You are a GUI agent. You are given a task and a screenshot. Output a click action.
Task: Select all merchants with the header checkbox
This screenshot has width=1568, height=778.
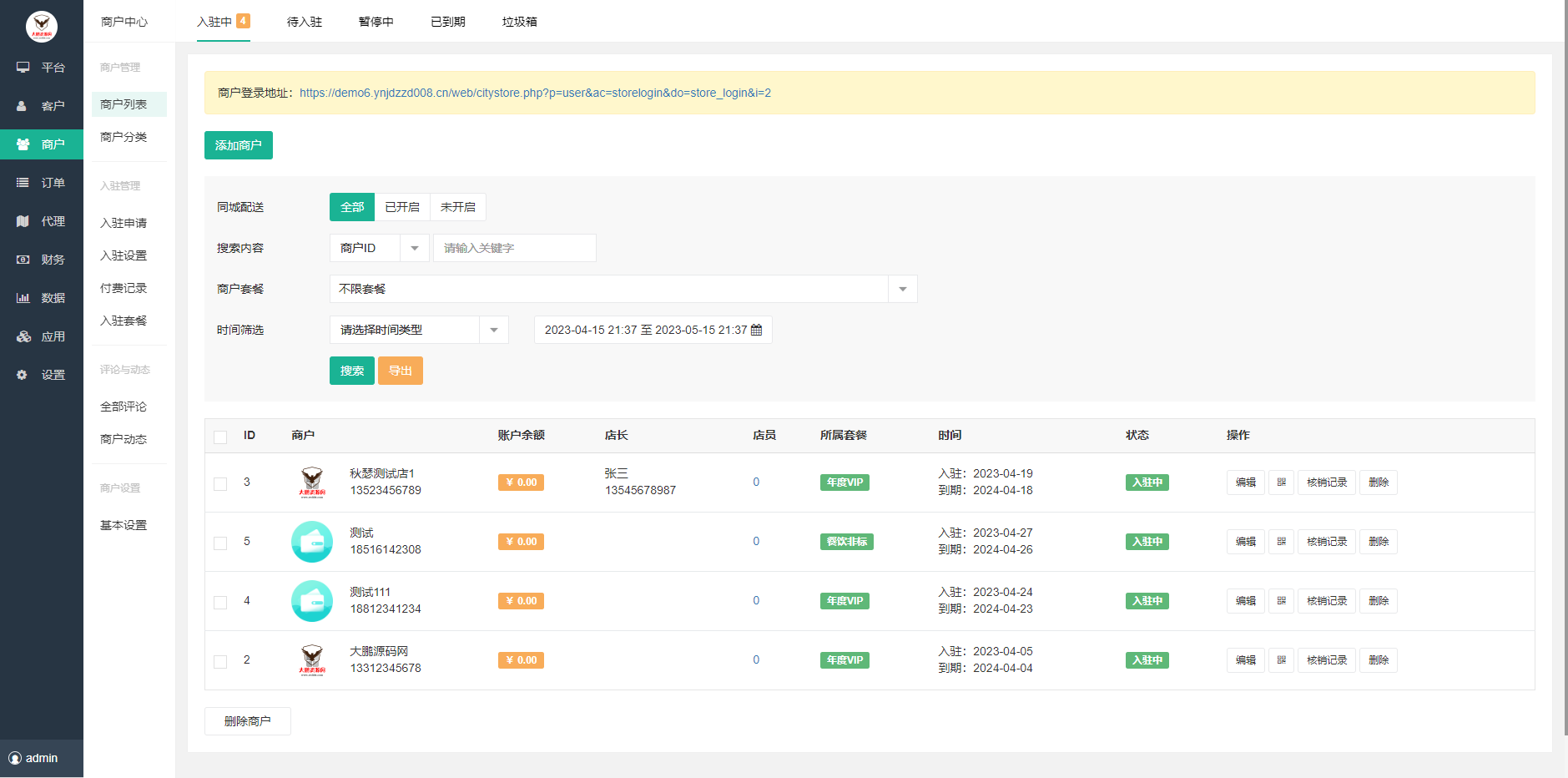tap(220, 437)
